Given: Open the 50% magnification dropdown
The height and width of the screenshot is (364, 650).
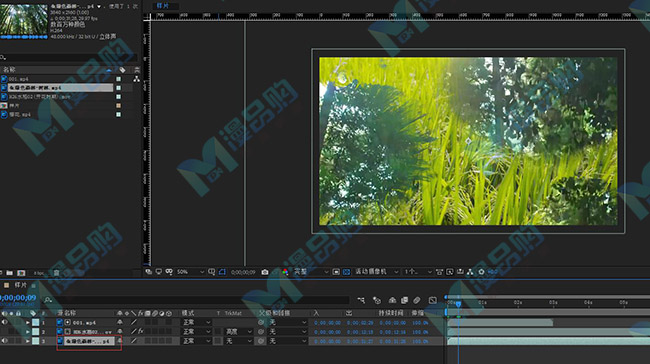Looking at the screenshot, I should [x=190, y=272].
